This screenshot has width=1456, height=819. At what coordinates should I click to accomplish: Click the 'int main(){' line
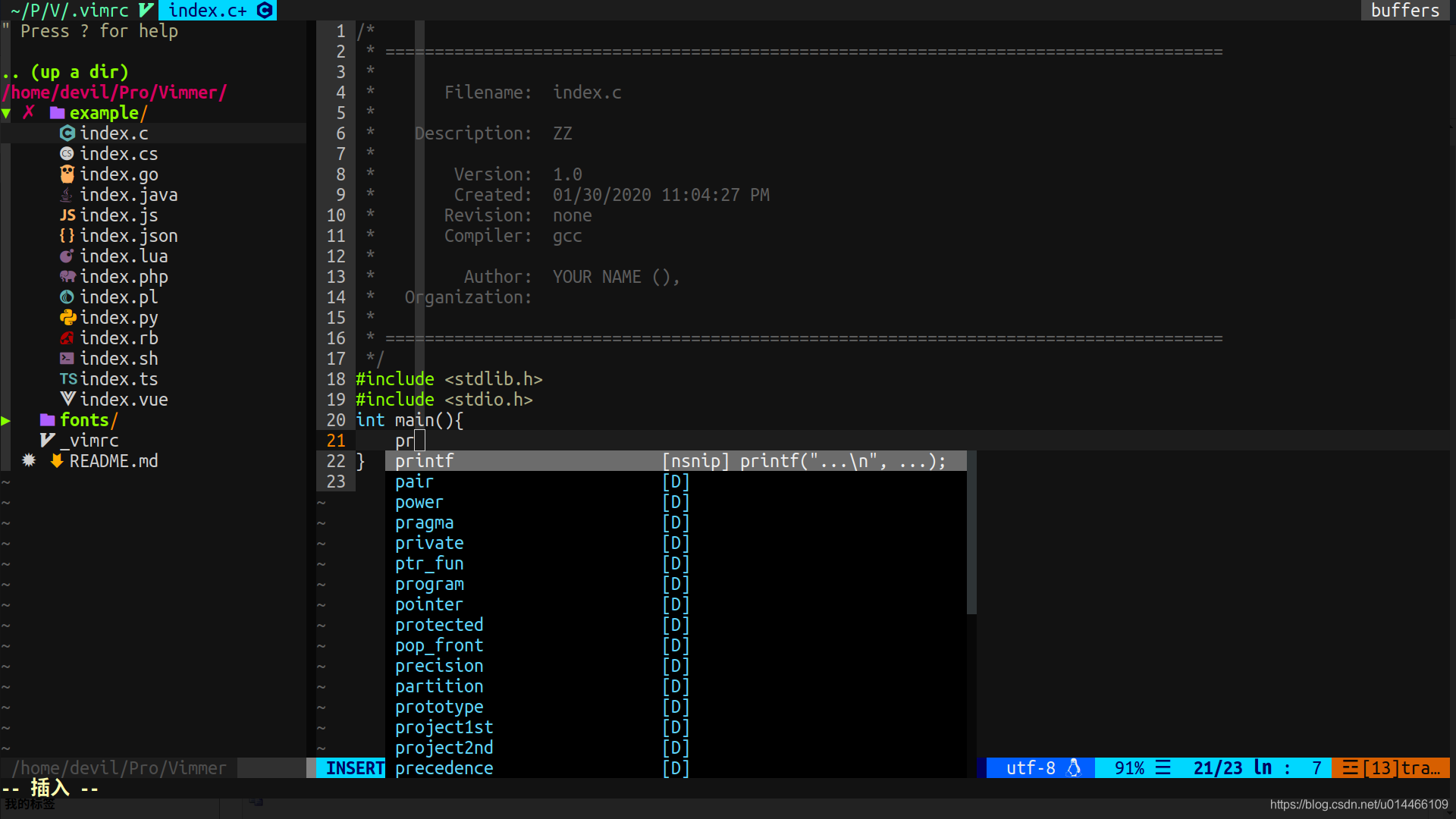(x=409, y=420)
